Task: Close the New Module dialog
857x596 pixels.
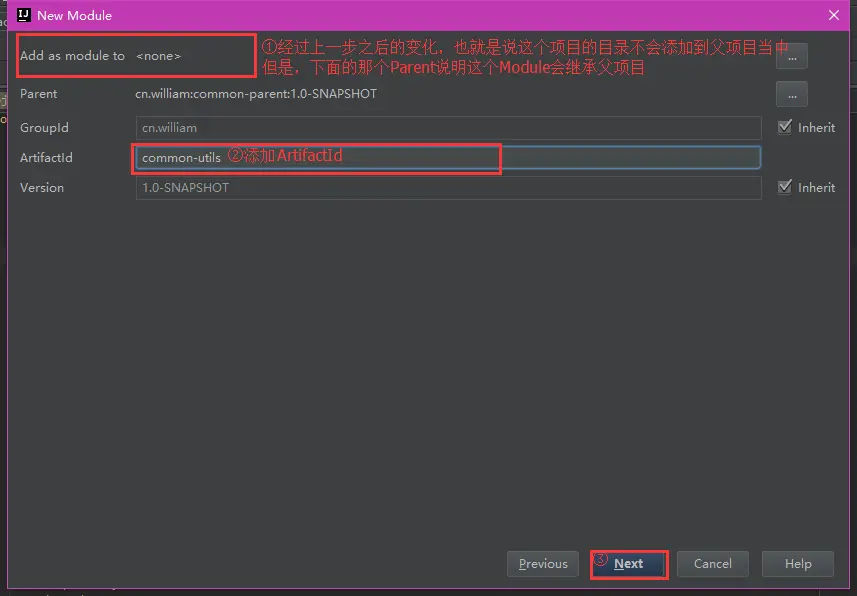Action: click(x=833, y=15)
